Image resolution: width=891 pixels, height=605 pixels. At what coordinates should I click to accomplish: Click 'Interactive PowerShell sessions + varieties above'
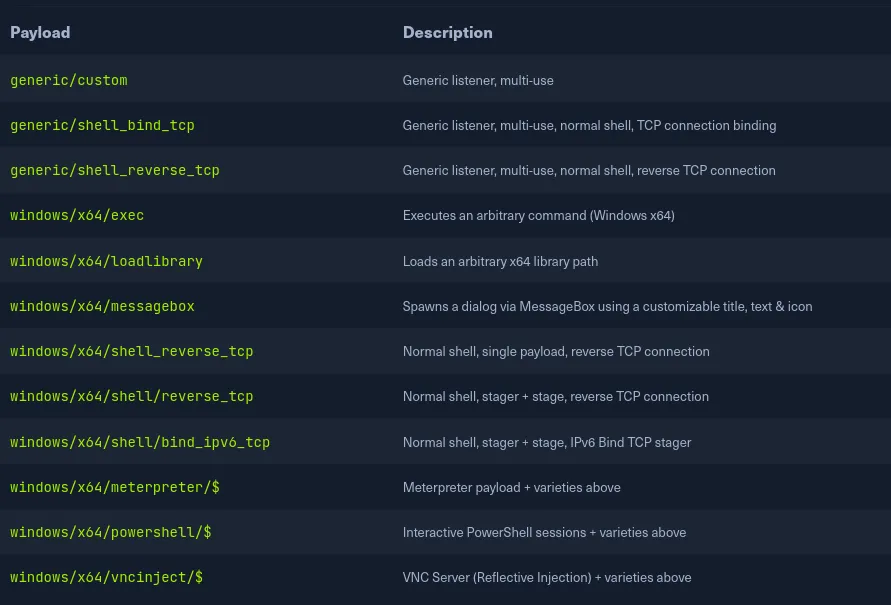tap(544, 532)
